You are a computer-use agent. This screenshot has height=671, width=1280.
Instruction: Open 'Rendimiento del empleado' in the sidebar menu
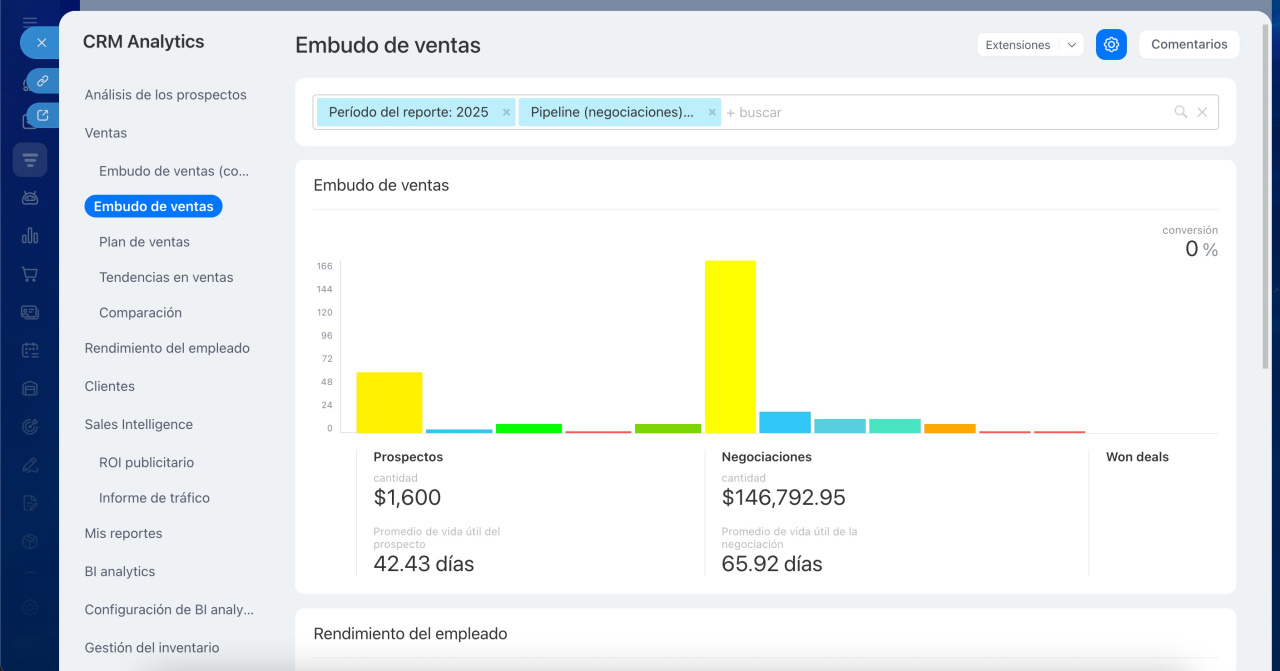pyautogui.click(x=167, y=348)
